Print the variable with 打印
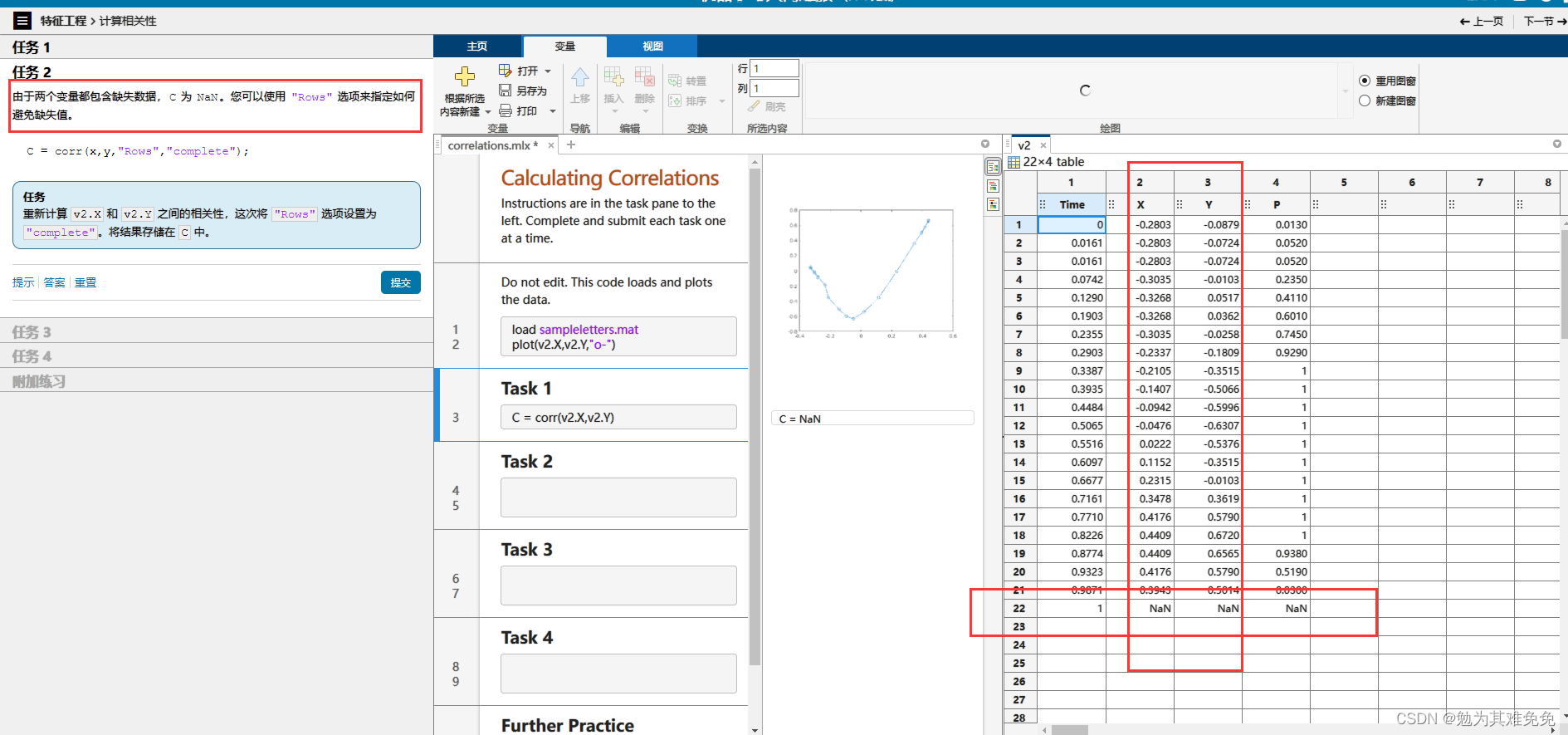 coord(519,110)
